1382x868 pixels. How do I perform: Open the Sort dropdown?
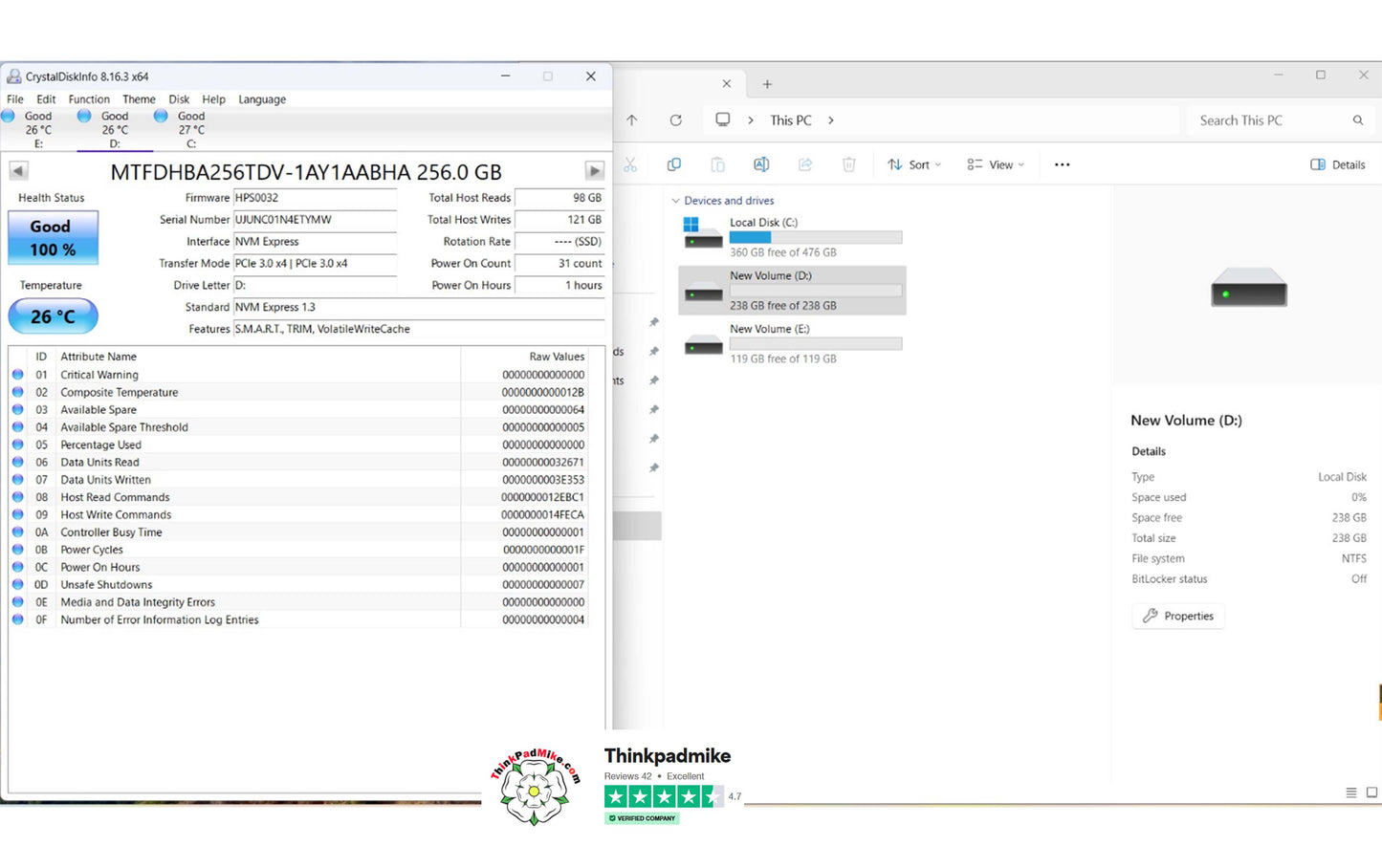click(x=914, y=164)
